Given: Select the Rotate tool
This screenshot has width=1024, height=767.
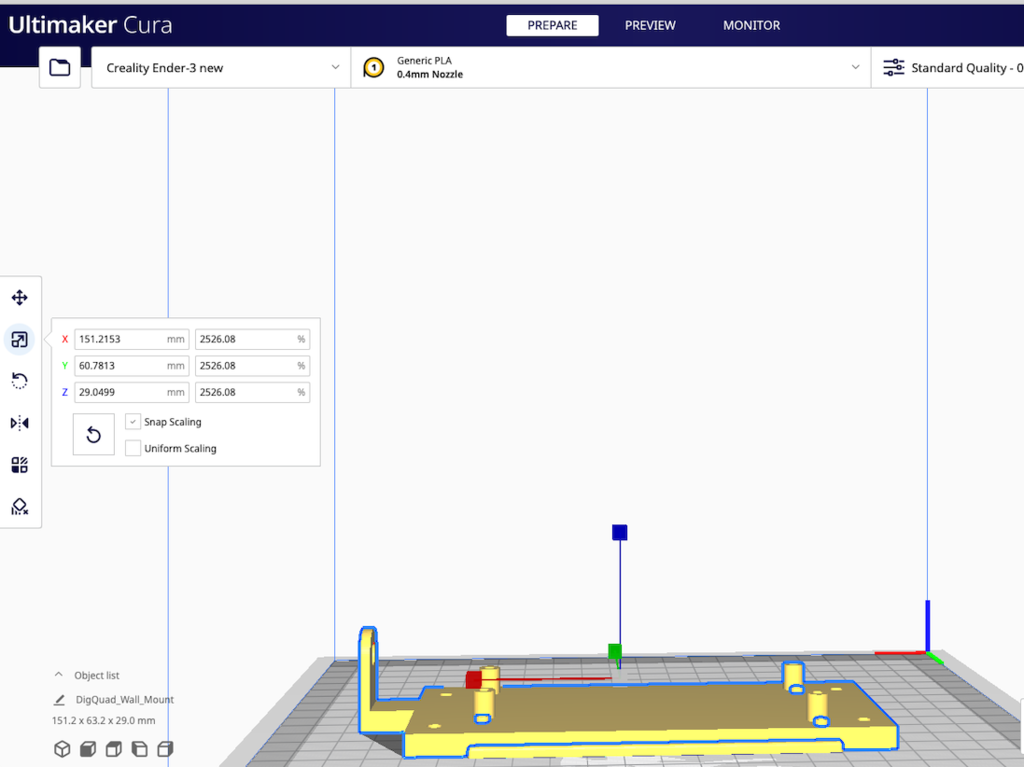Looking at the screenshot, I should tap(19, 381).
